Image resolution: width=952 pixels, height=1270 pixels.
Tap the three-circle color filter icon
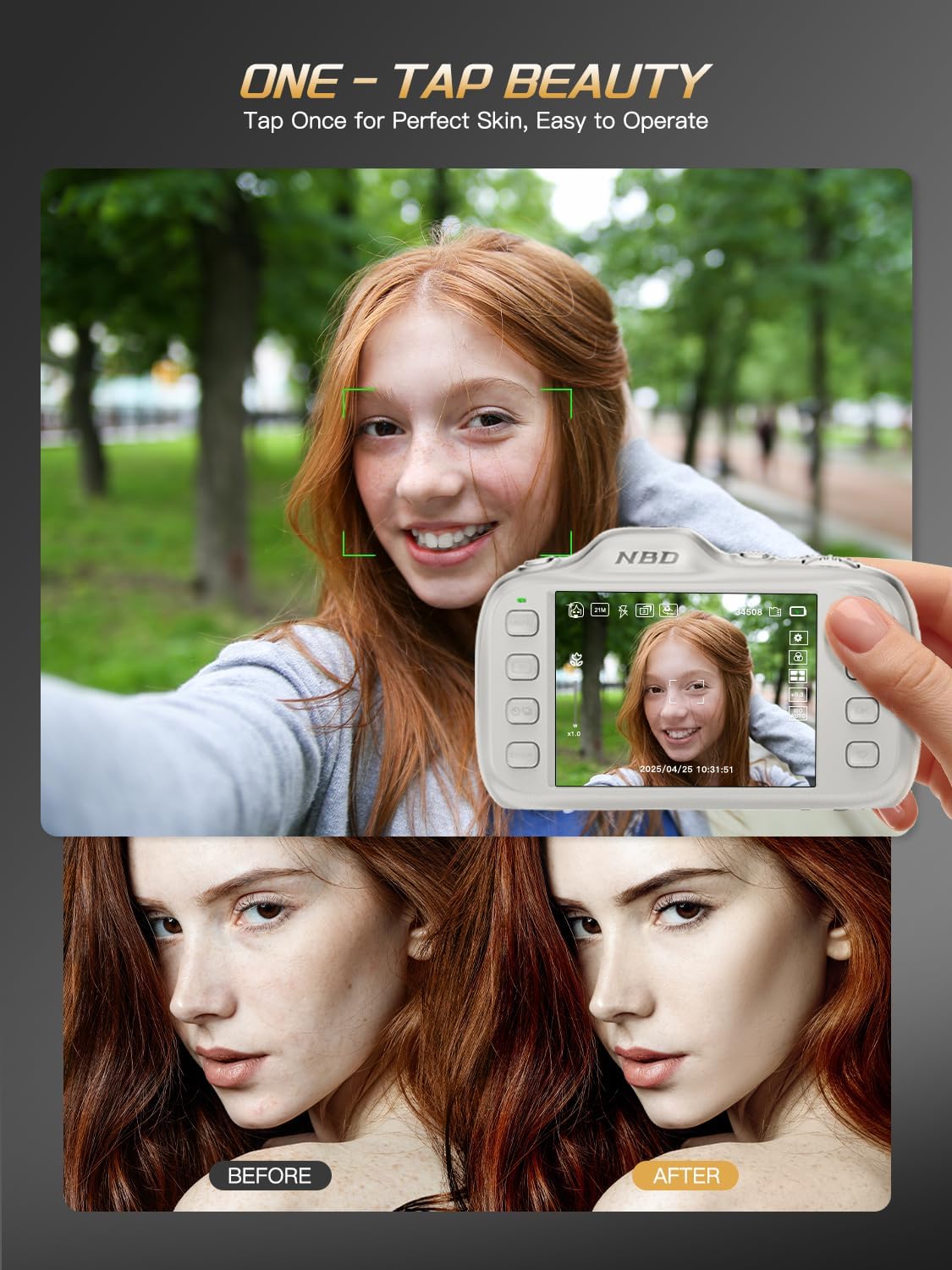798,657
